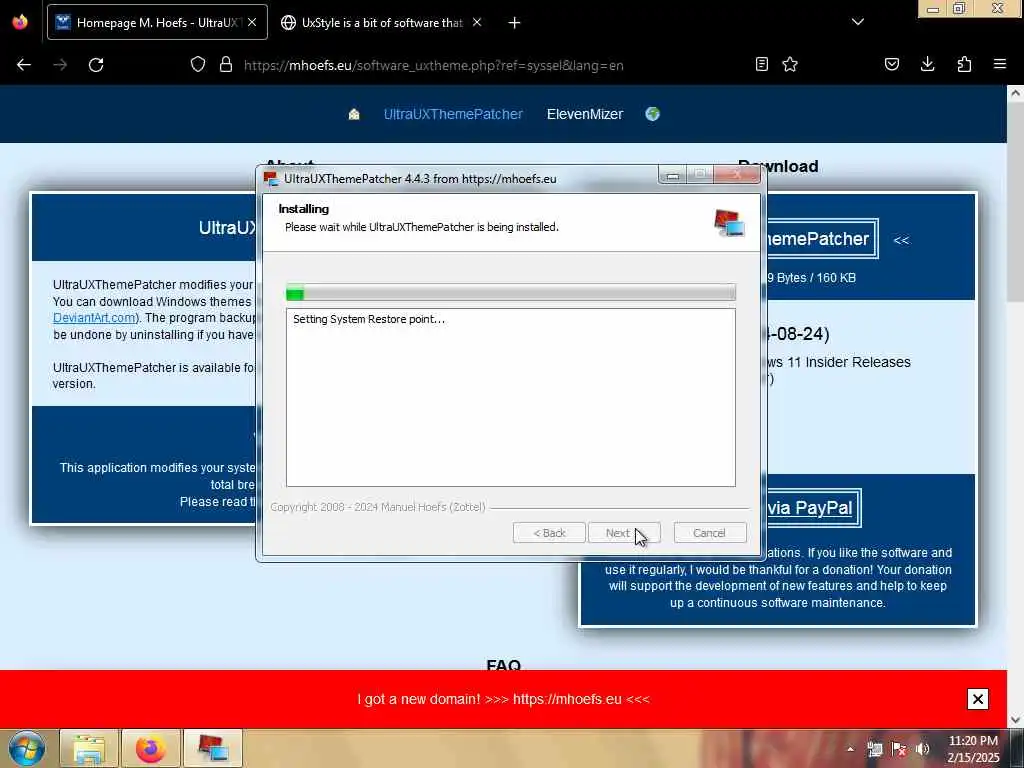Open Firefox application hamburger menu
The height and width of the screenshot is (768, 1024).
[1000, 64]
